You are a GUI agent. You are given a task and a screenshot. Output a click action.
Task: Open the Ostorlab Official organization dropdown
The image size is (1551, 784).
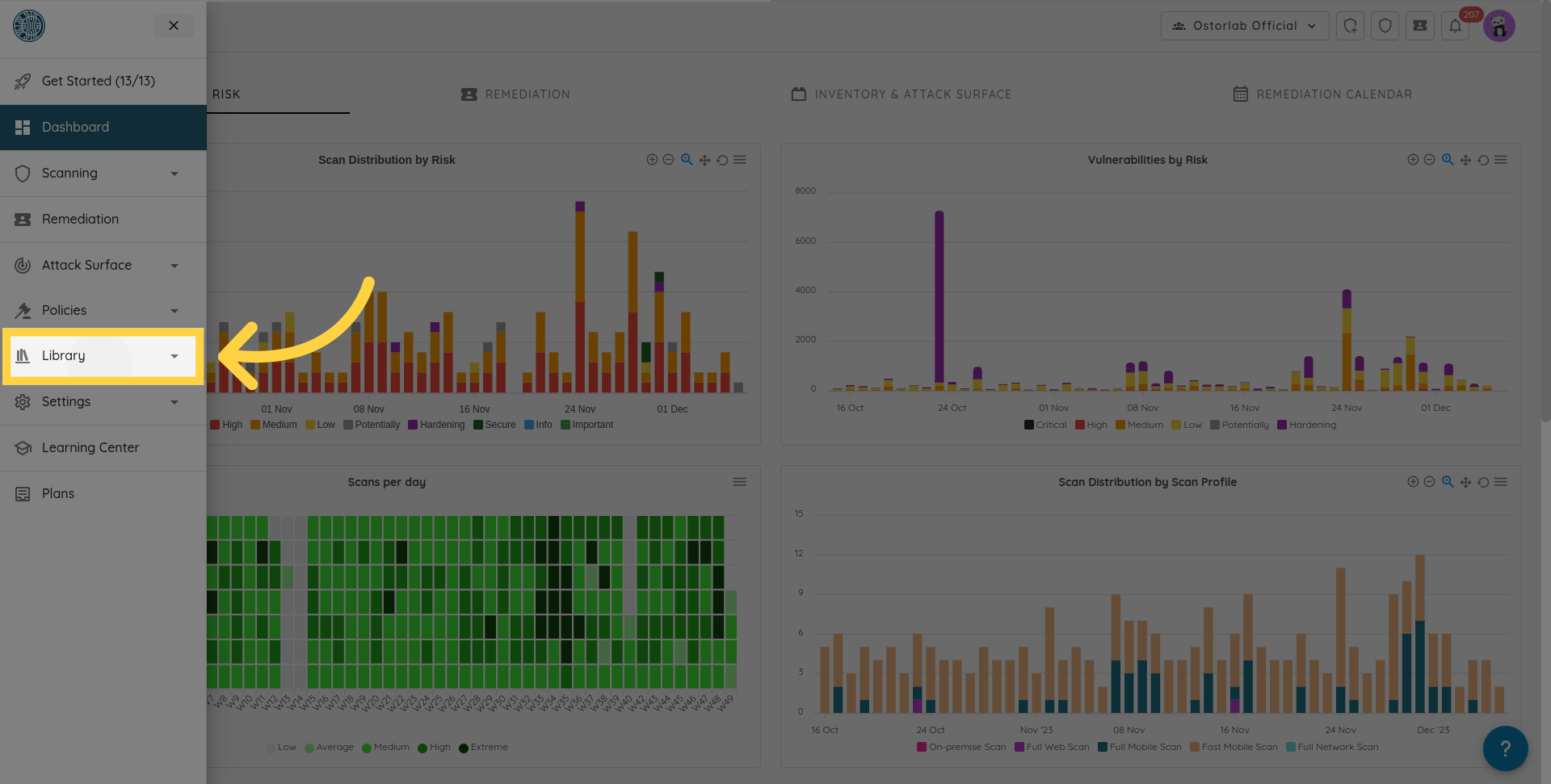(1244, 26)
